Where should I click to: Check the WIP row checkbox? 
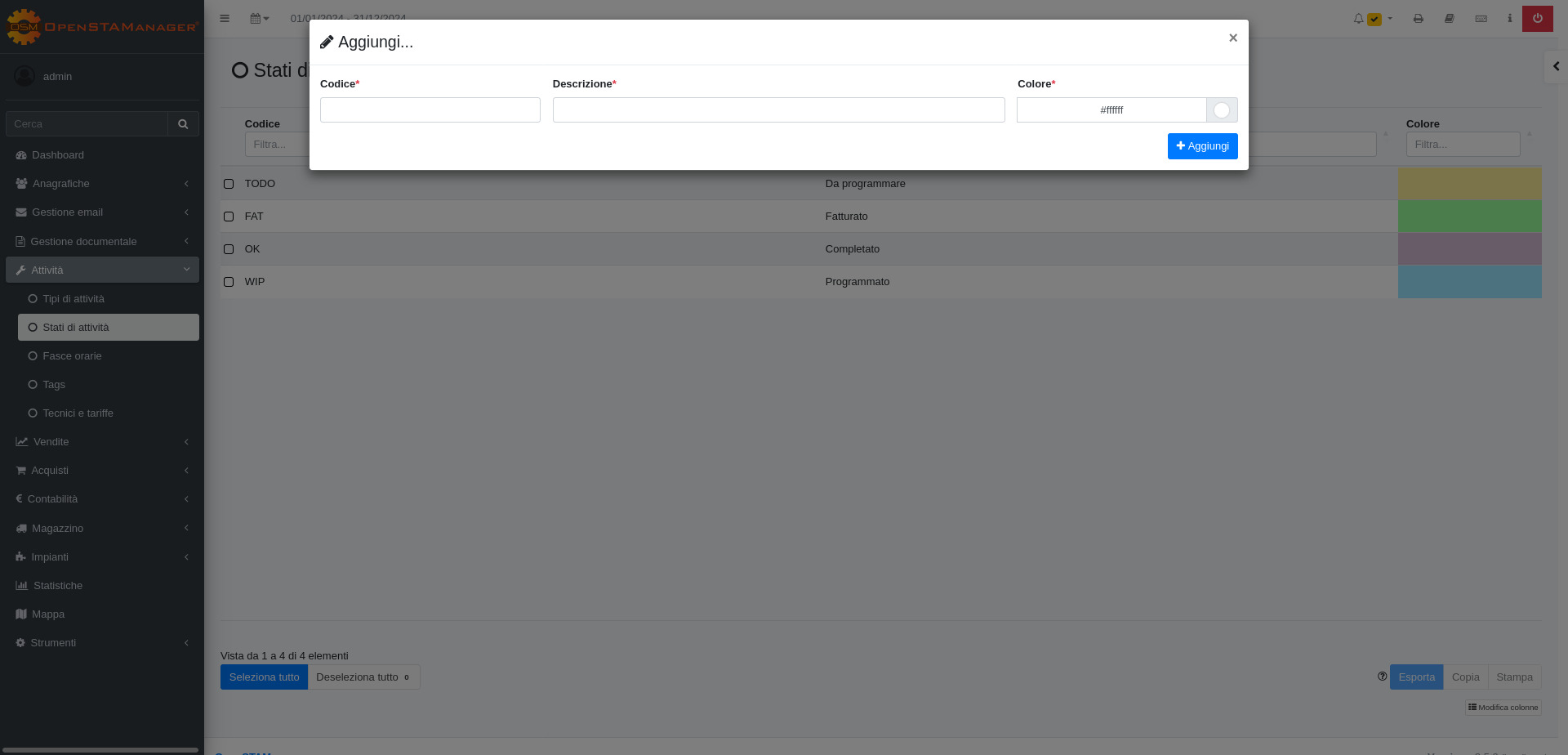[x=229, y=282]
